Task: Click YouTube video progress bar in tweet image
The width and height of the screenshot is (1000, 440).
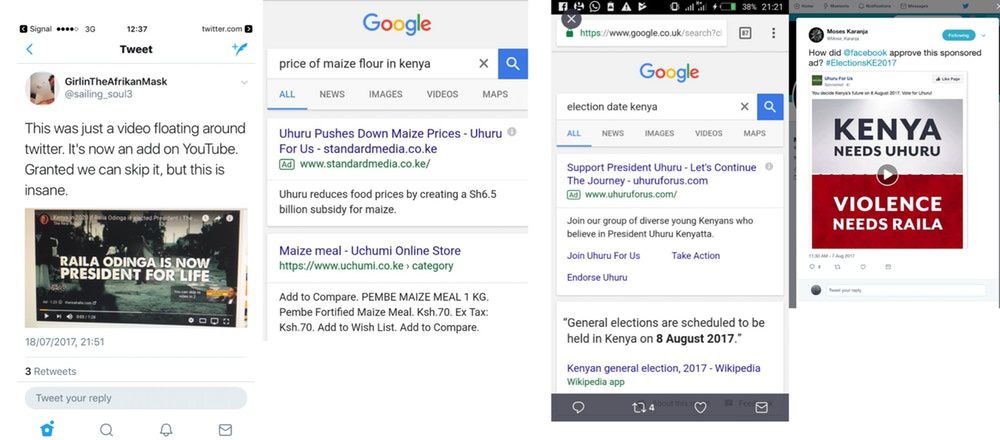Action: [134, 310]
